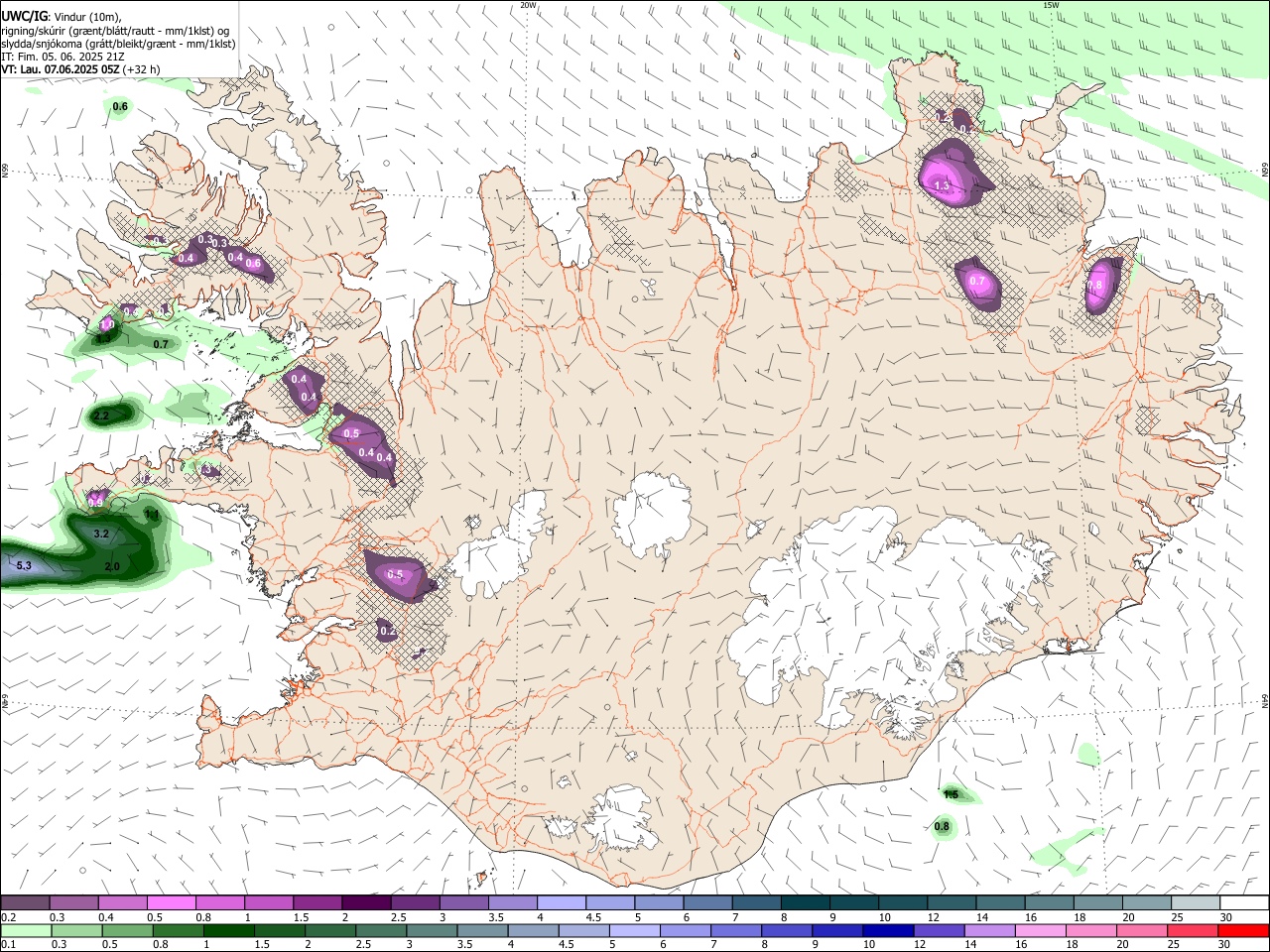Select rain legend medium green 0.5 swatch
The height and width of the screenshot is (952, 1270).
pos(127,930)
